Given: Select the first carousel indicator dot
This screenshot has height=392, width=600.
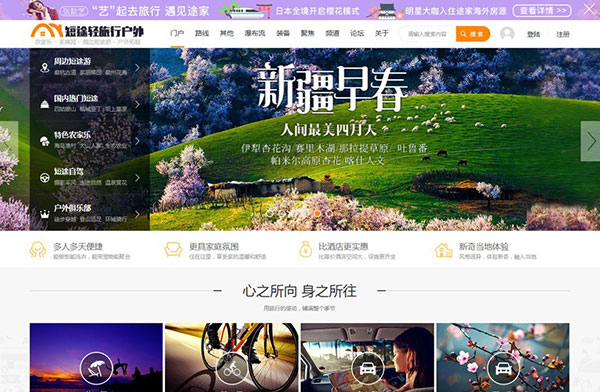Looking at the screenshot, I should 269,213.
